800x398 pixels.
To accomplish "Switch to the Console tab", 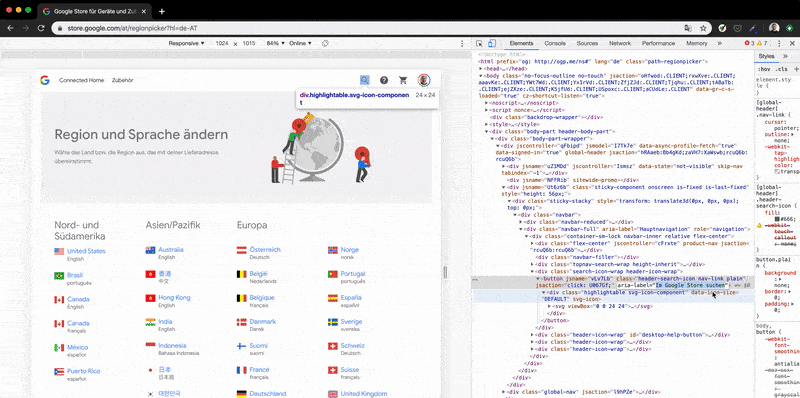I will tap(555, 44).
